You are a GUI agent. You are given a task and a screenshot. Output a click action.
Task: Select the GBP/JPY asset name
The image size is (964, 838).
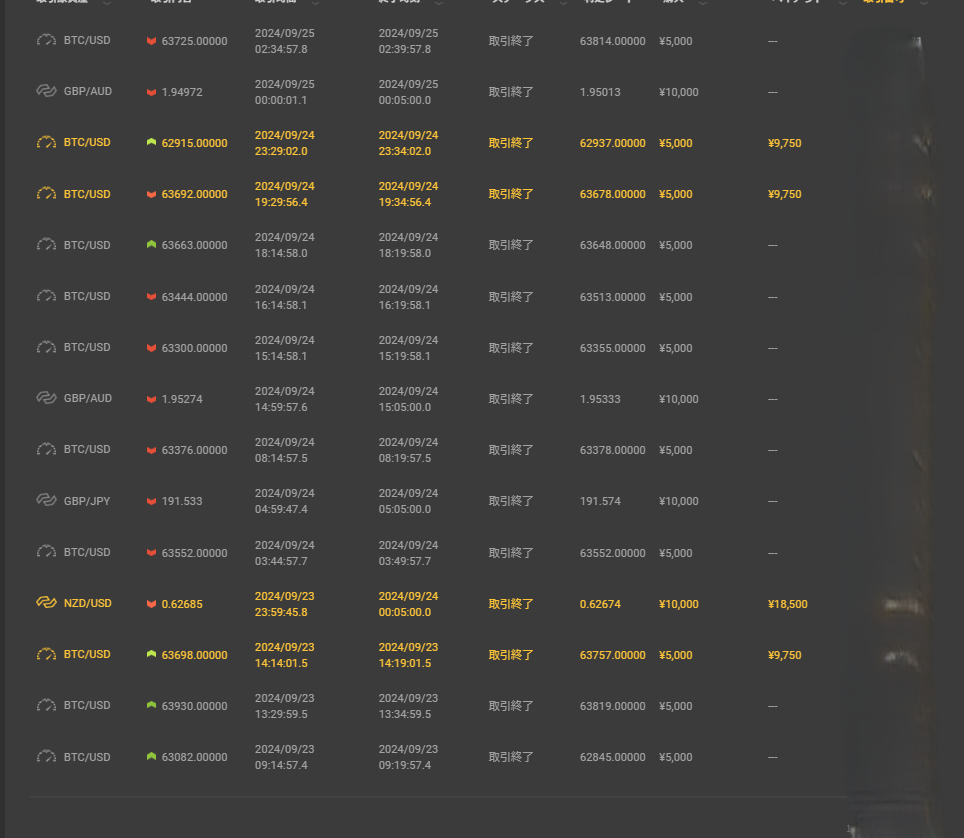click(x=87, y=501)
